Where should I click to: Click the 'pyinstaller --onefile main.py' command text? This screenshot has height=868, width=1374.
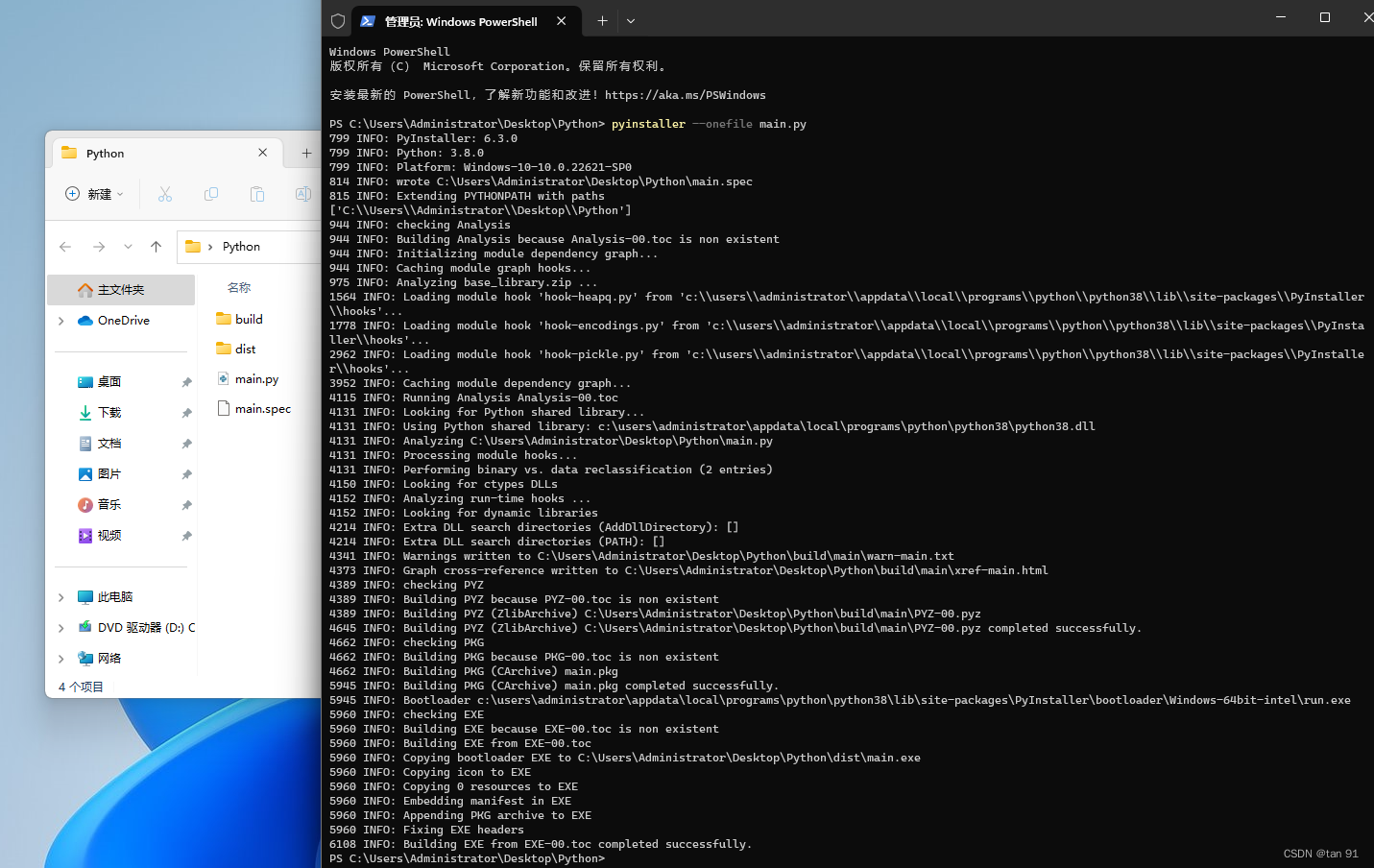coord(709,124)
